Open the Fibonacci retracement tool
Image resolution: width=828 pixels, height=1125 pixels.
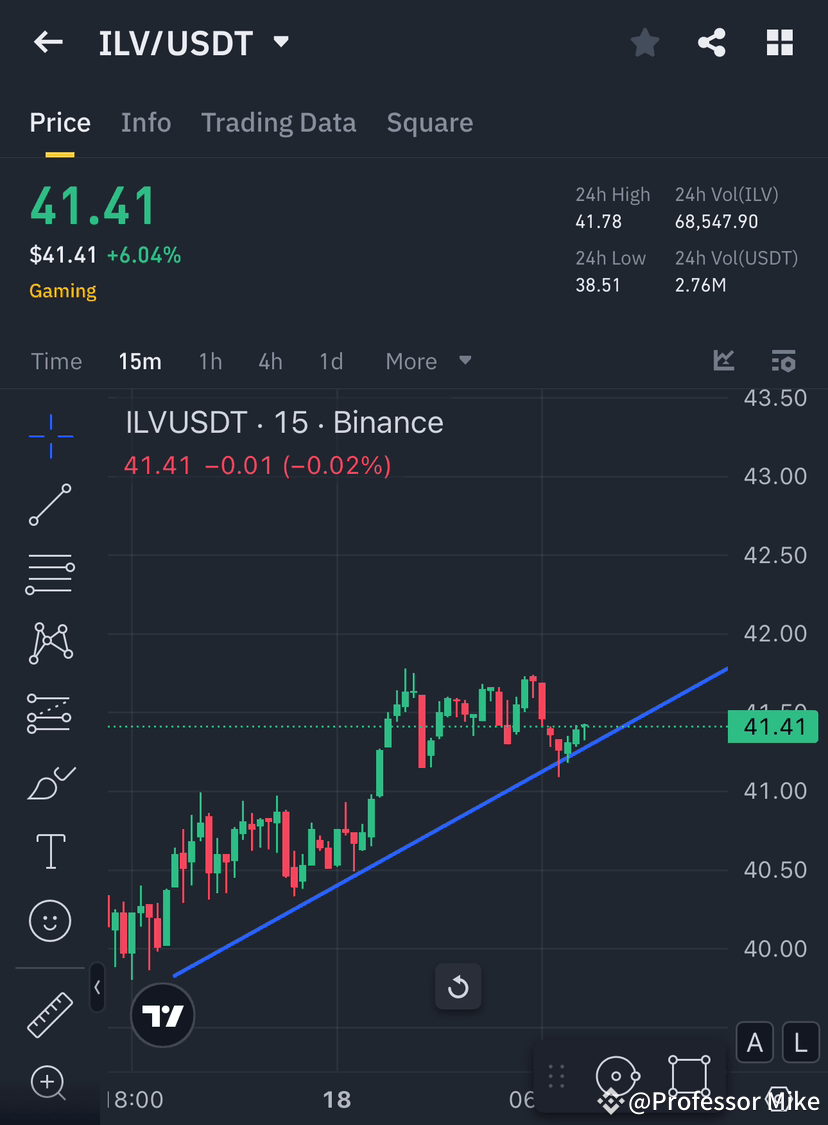(50, 574)
